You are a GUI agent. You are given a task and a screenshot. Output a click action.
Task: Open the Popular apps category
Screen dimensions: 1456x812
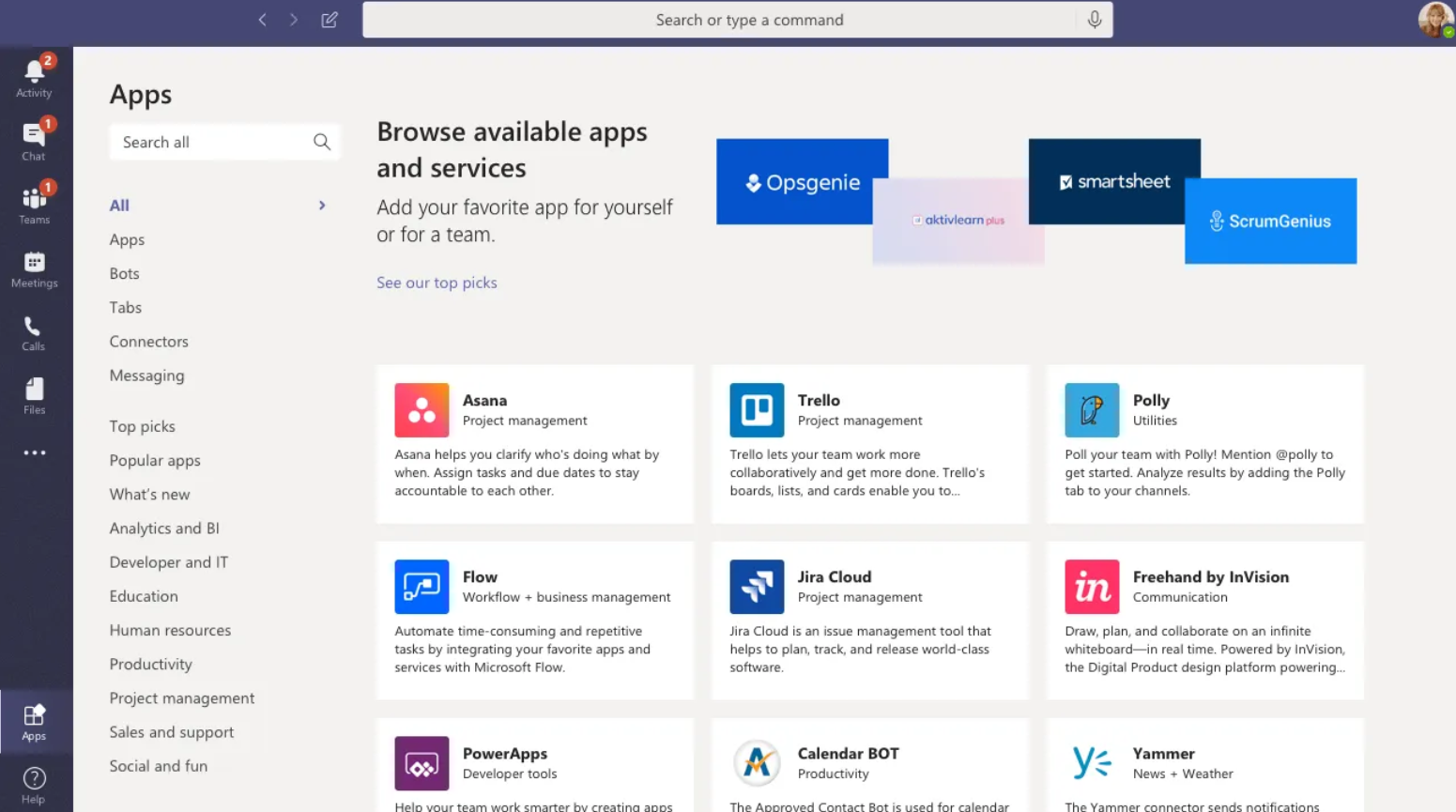tap(155, 460)
